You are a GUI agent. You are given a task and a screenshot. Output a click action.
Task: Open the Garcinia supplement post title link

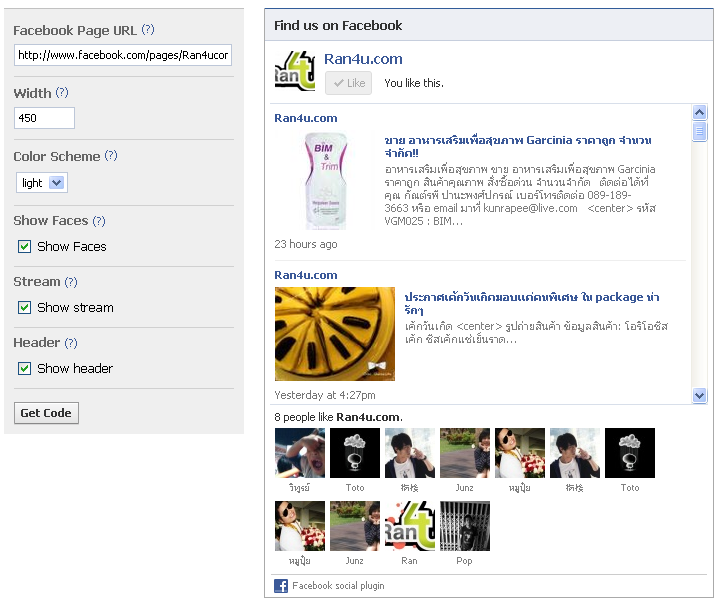tap(518, 146)
